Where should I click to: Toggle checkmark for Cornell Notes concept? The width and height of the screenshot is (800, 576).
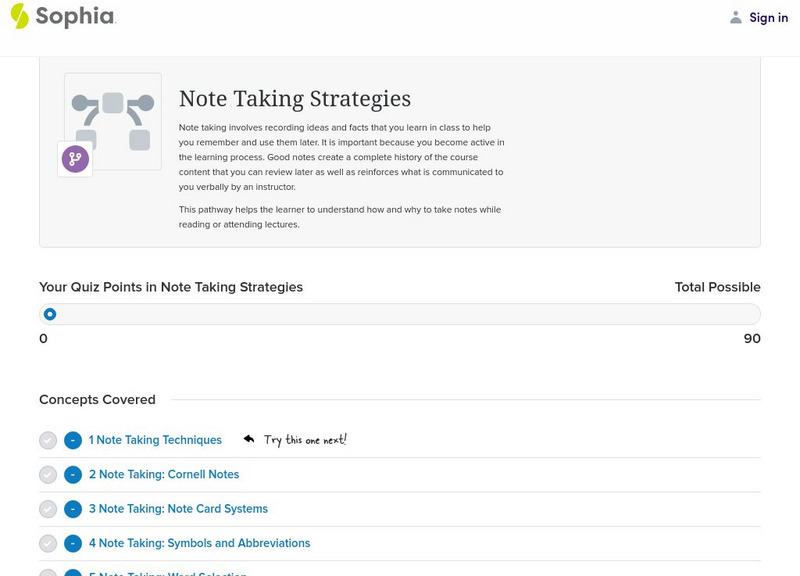(48, 475)
